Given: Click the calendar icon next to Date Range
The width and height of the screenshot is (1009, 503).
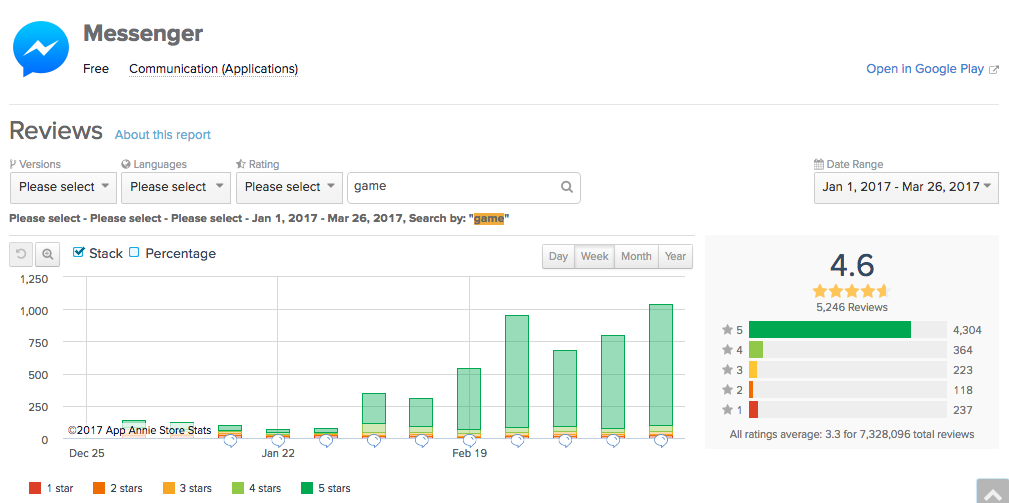Looking at the screenshot, I should click(x=819, y=164).
